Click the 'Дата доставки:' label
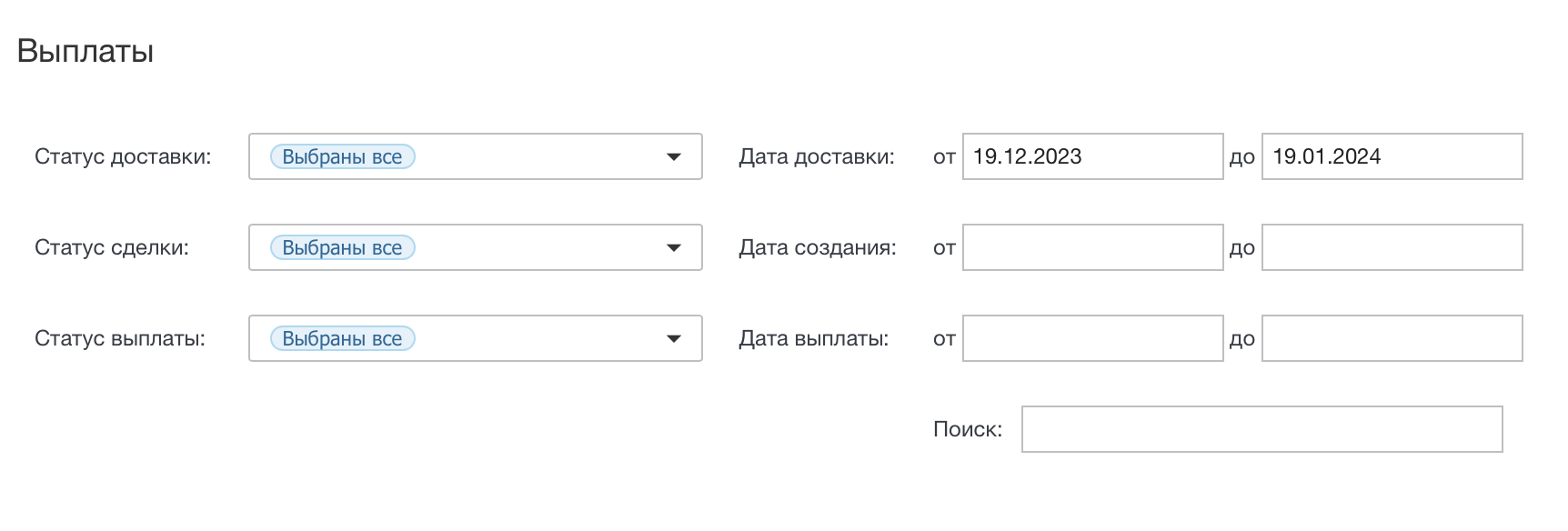This screenshot has height=531, width=1568. click(x=816, y=157)
